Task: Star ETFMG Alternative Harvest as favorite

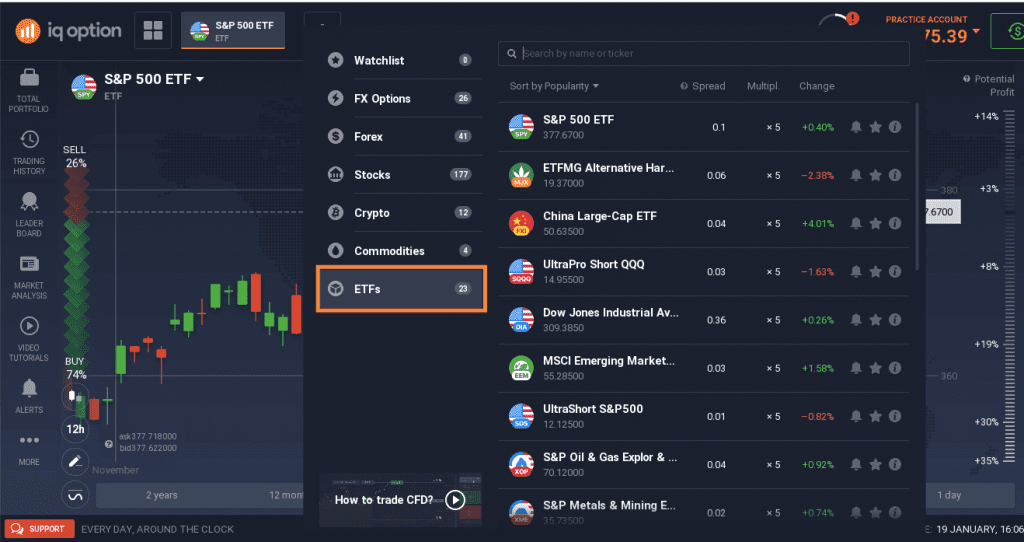Action: point(876,175)
